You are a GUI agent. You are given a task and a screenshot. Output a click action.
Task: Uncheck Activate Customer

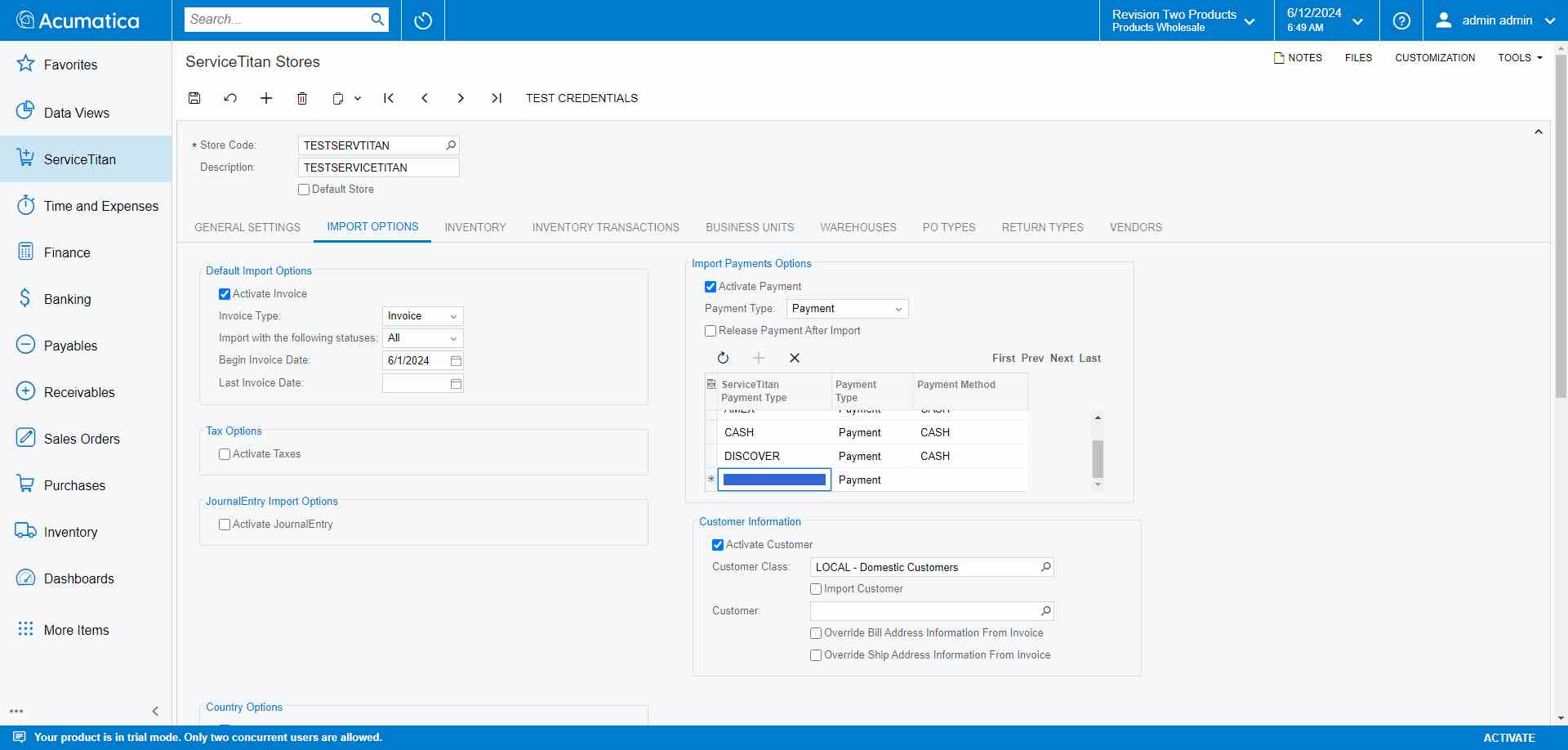pyautogui.click(x=718, y=545)
